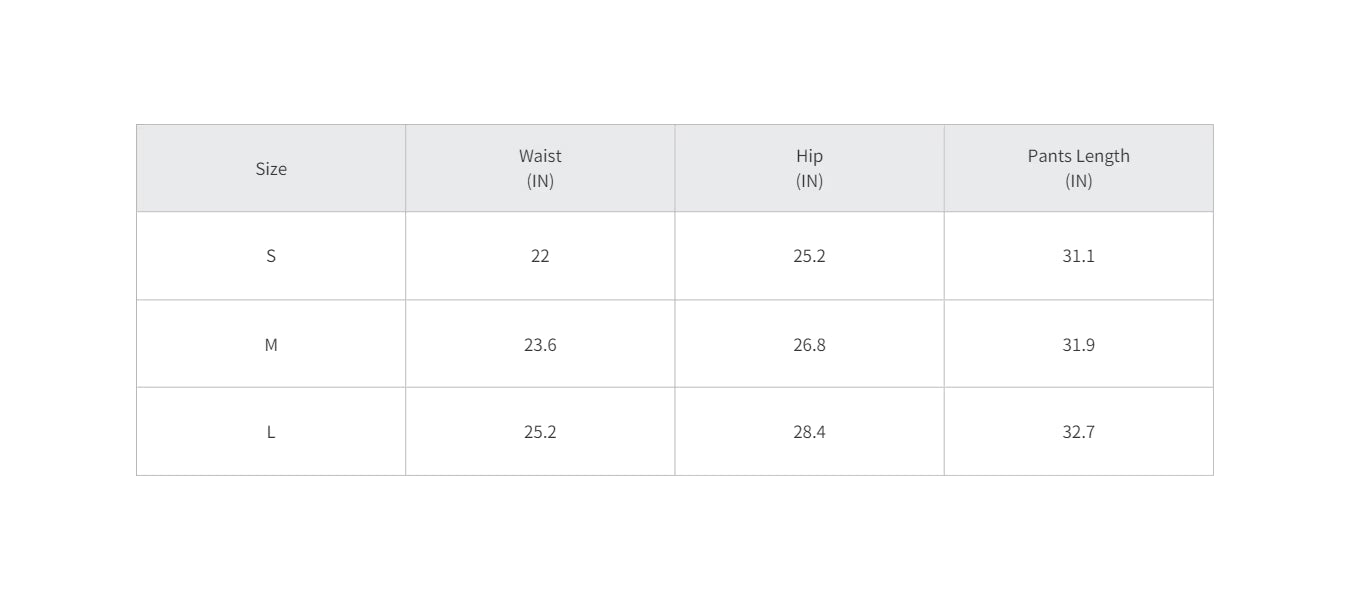Click the waist value 22 for size S
This screenshot has height=600, width=1350.
pos(540,256)
